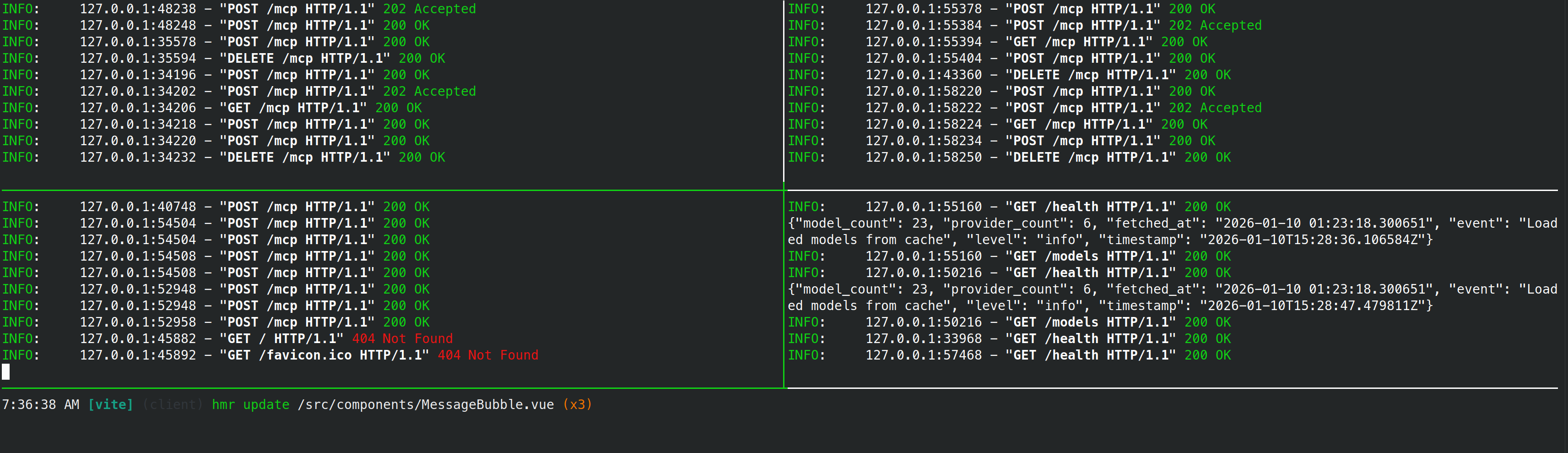Click the hmr update text
Viewport: 1568px width, 453px height.
tap(250, 405)
